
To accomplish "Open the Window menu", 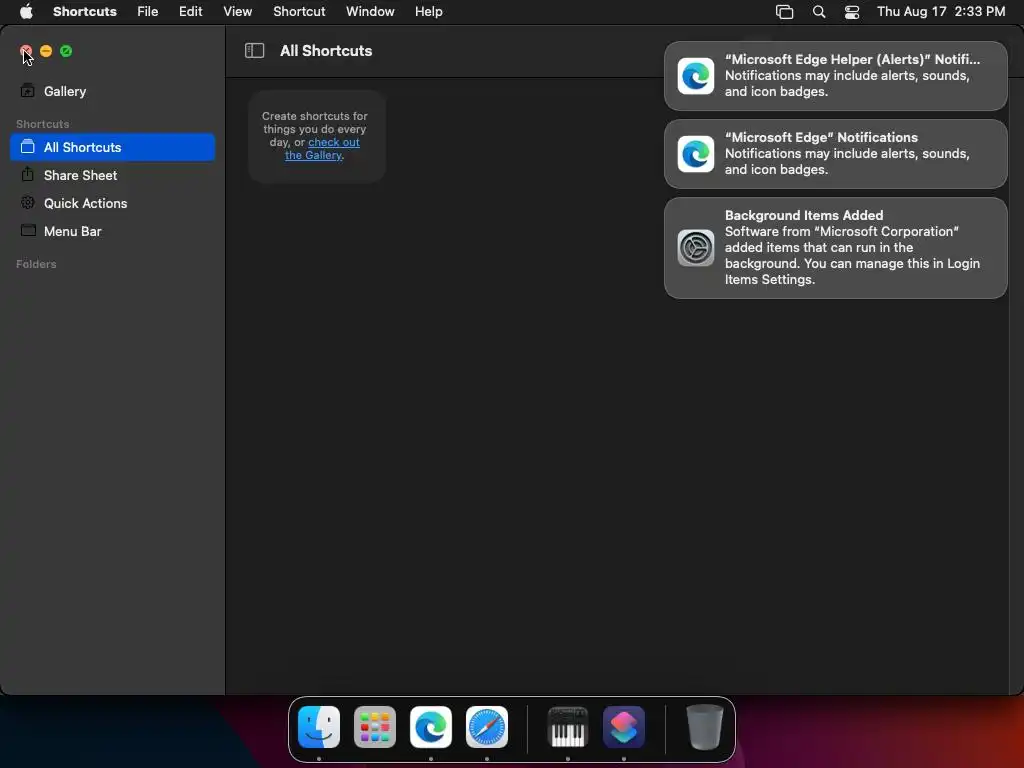I will tap(370, 11).
